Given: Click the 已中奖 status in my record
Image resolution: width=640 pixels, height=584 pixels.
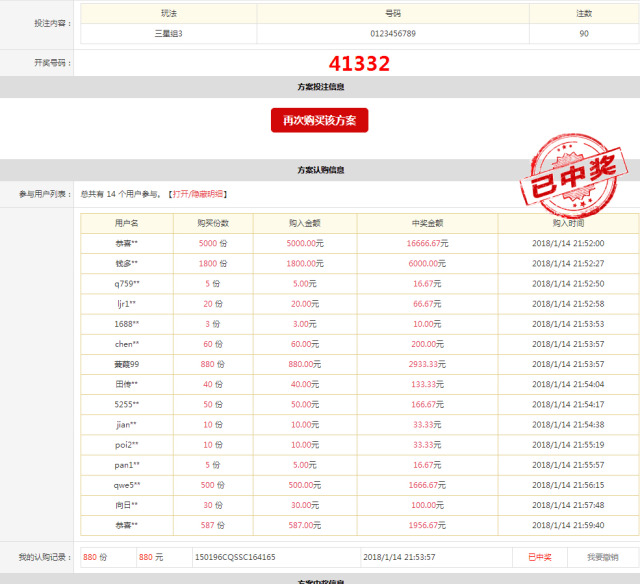Looking at the screenshot, I should pyautogui.click(x=539, y=557).
